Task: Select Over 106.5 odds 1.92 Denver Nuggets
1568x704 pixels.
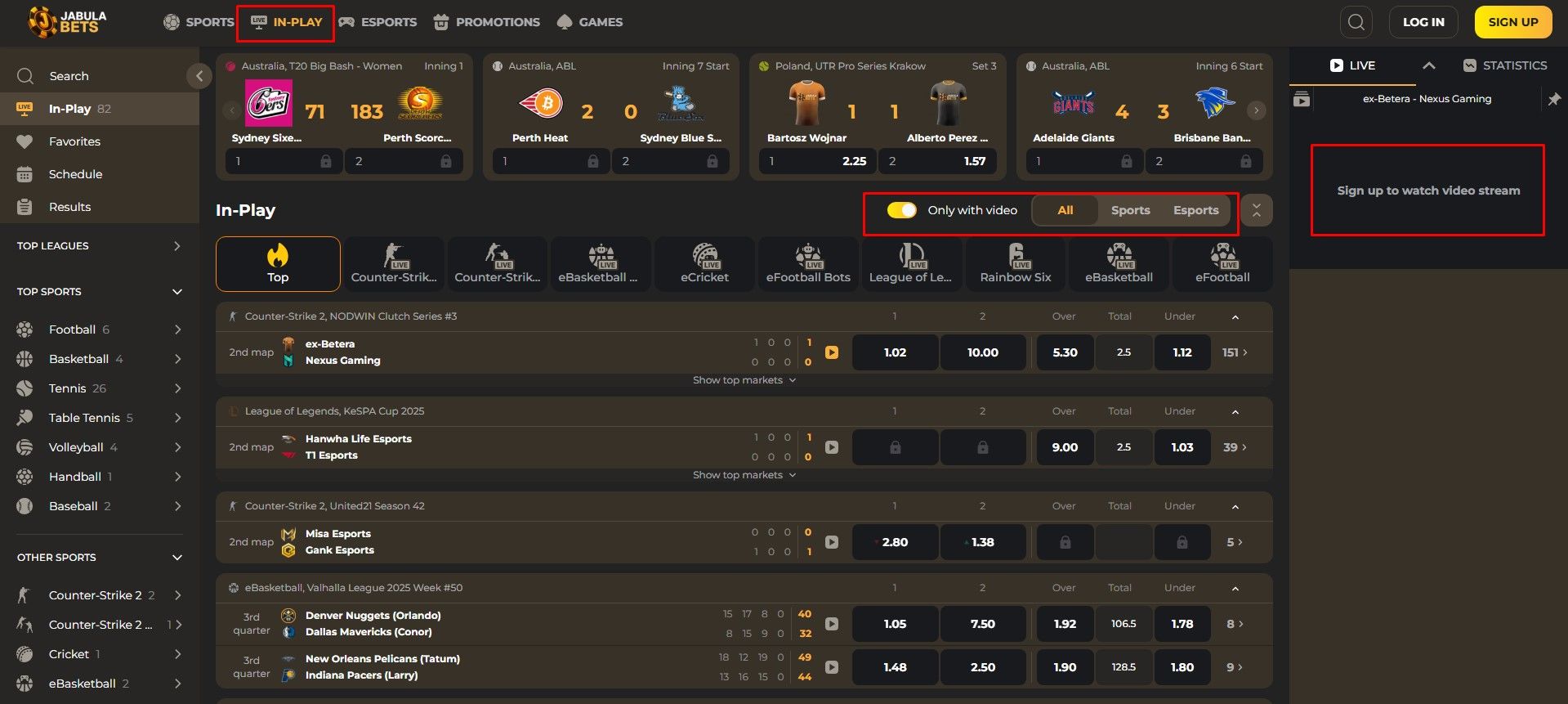Action: [x=1065, y=624]
